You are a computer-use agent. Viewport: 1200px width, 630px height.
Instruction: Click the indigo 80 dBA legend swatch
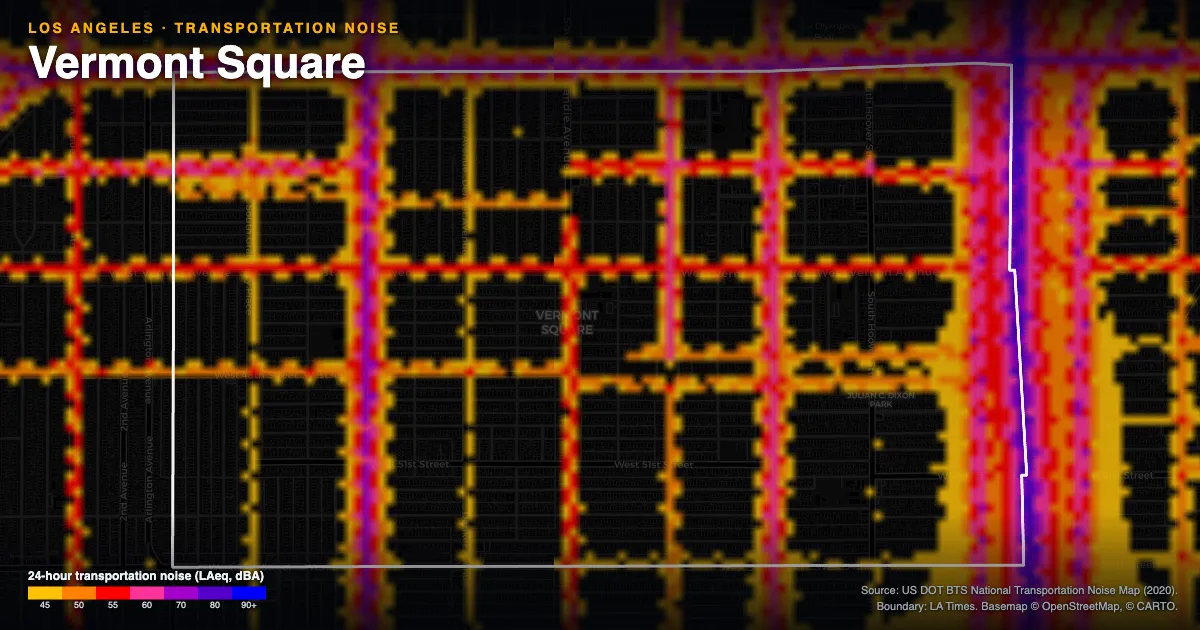[x=215, y=592]
